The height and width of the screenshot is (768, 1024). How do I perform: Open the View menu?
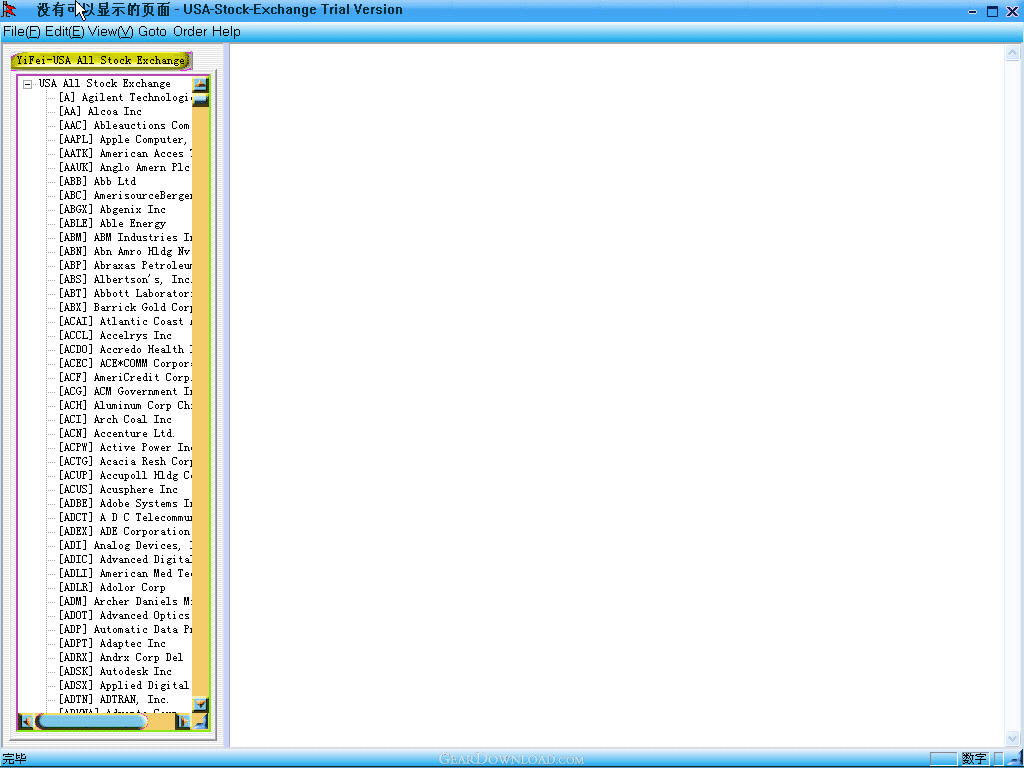[110, 31]
